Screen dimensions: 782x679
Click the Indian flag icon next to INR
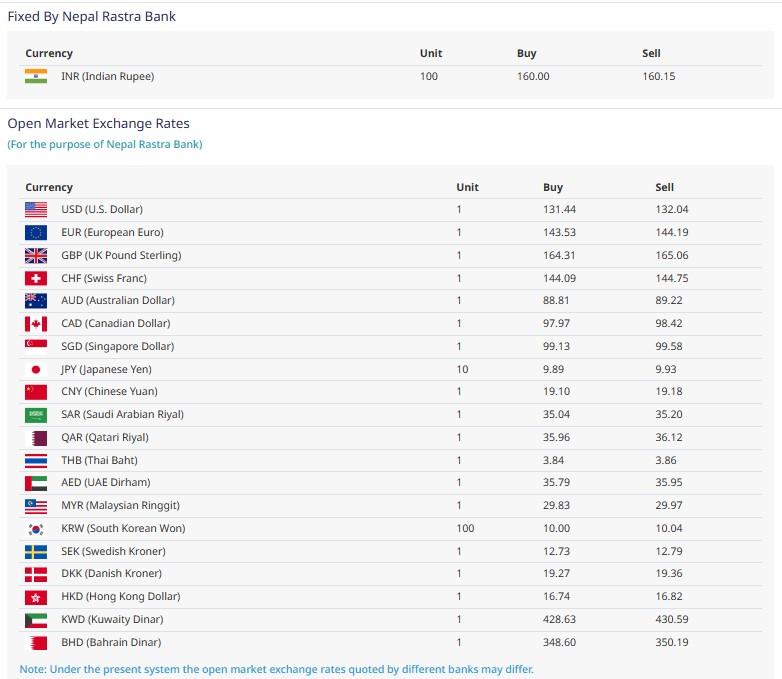[x=36, y=76]
